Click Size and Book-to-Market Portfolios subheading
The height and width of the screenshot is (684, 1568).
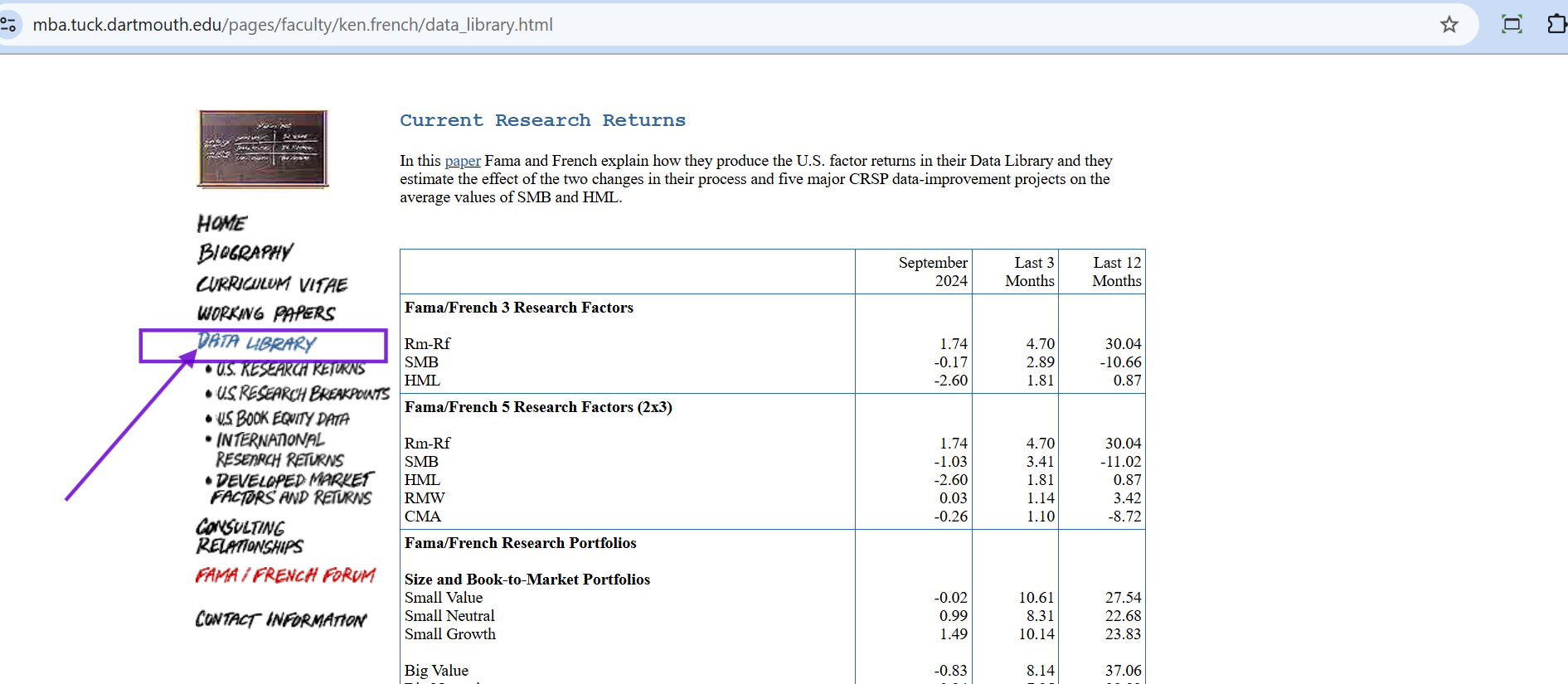coord(527,580)
